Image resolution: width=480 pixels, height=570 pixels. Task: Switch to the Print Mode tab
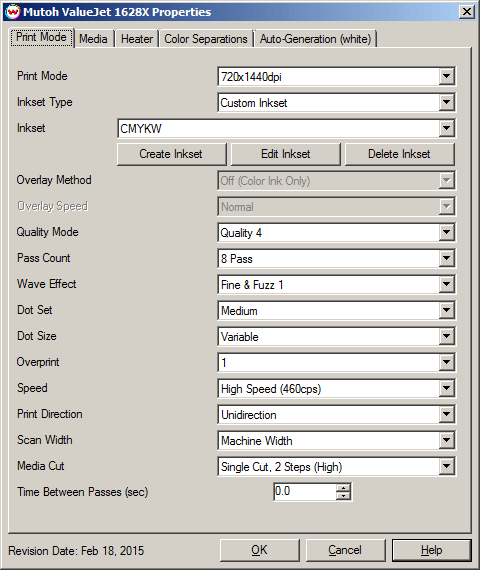pyautogui.click(x=41, y=37)
